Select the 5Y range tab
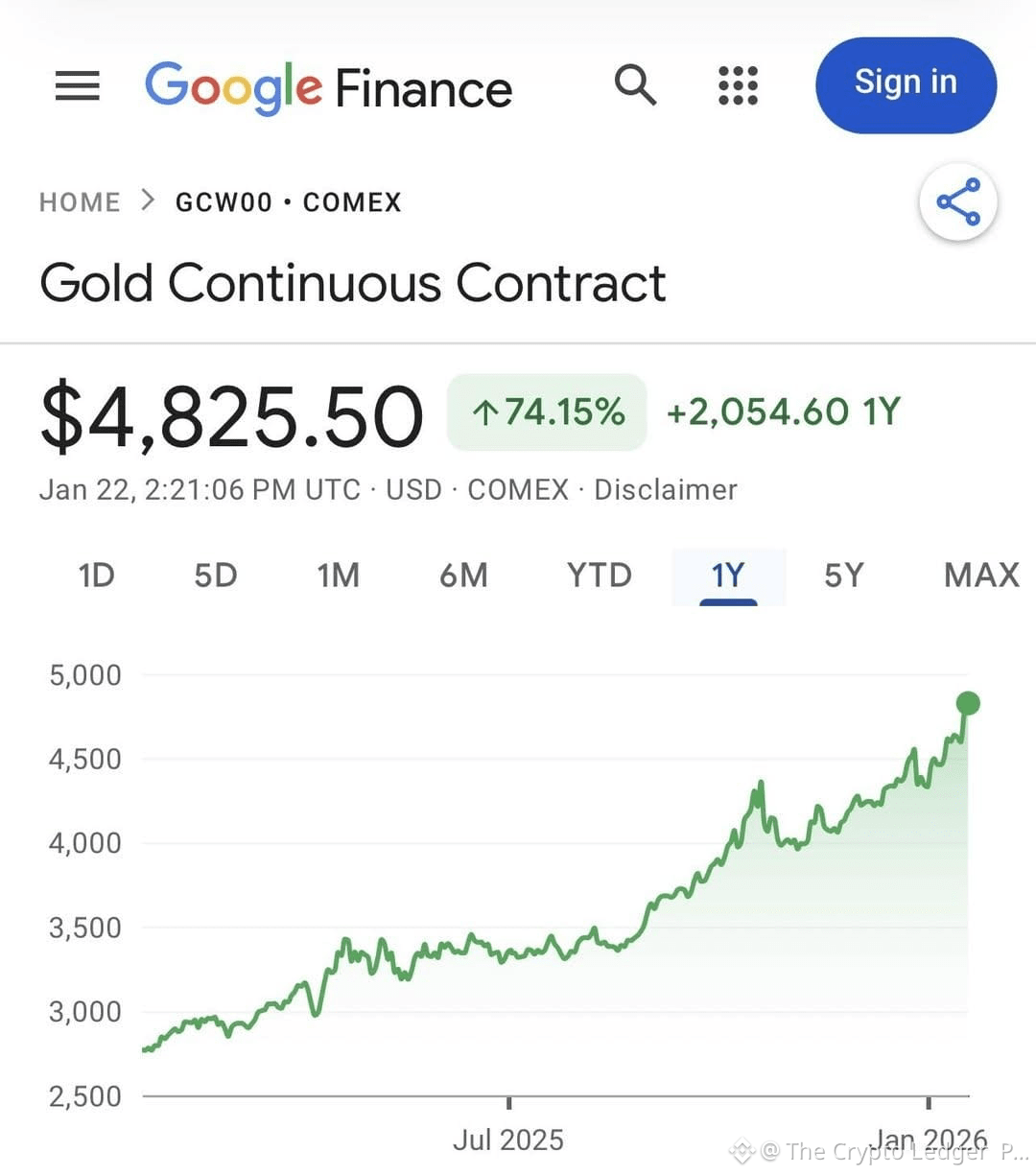 point(843,575)
